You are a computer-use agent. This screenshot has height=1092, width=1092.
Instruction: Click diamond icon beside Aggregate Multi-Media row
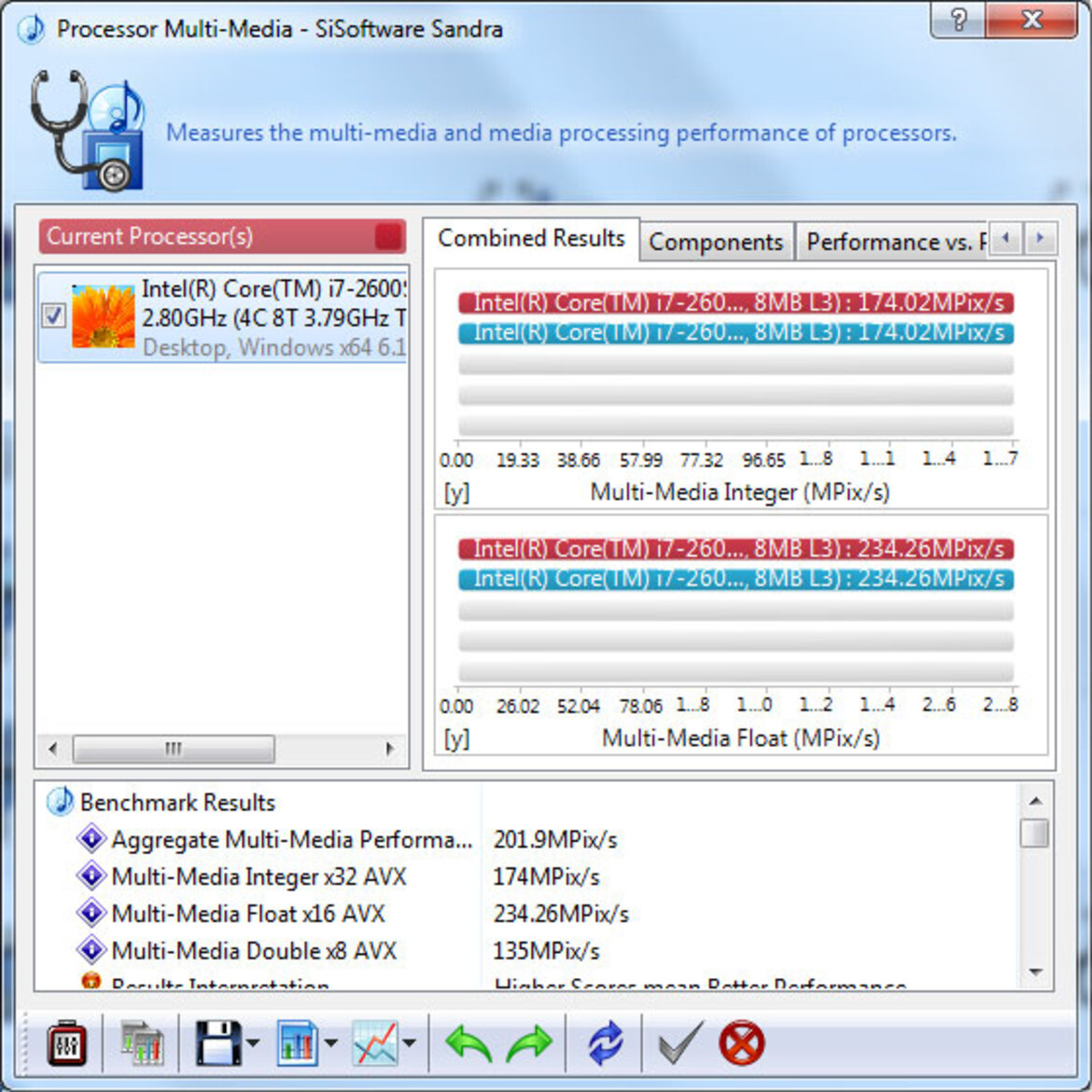pos(91,838)
